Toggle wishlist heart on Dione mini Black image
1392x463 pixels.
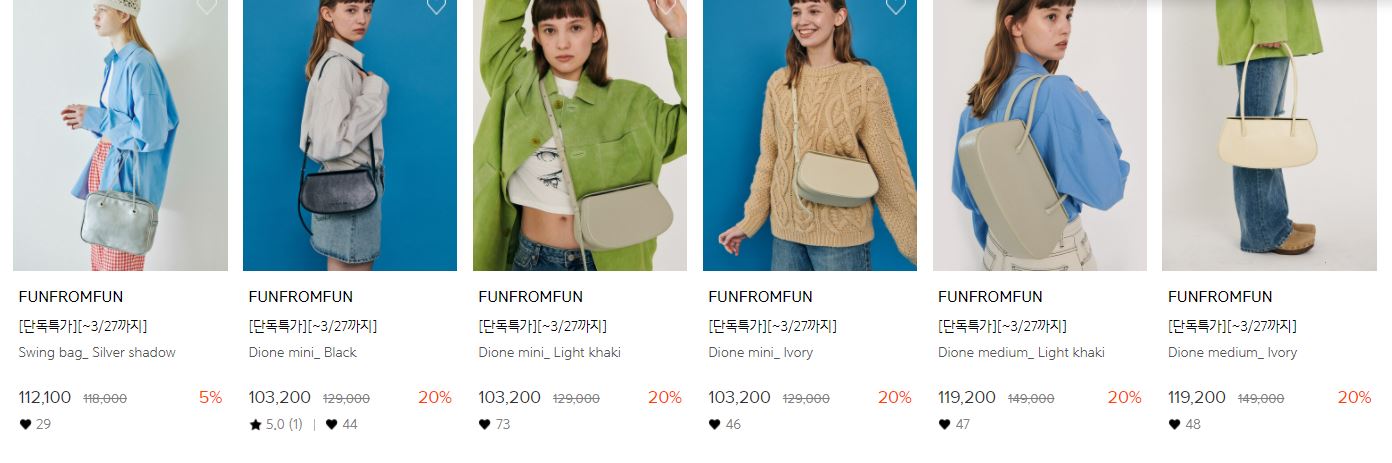[x=436, y=5]
